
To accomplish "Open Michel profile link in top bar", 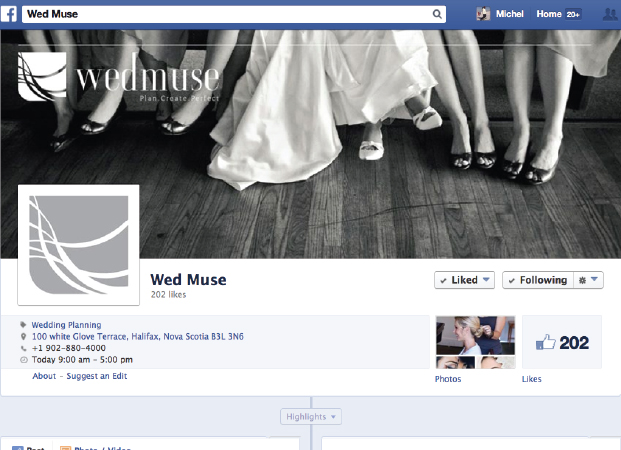I will pos(510,14).
